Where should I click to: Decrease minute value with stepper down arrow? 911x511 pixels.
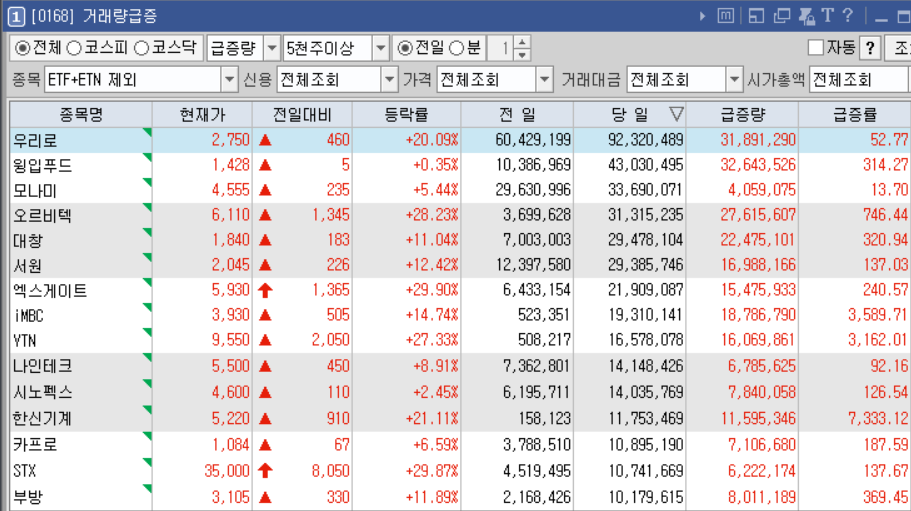[522, 54]
